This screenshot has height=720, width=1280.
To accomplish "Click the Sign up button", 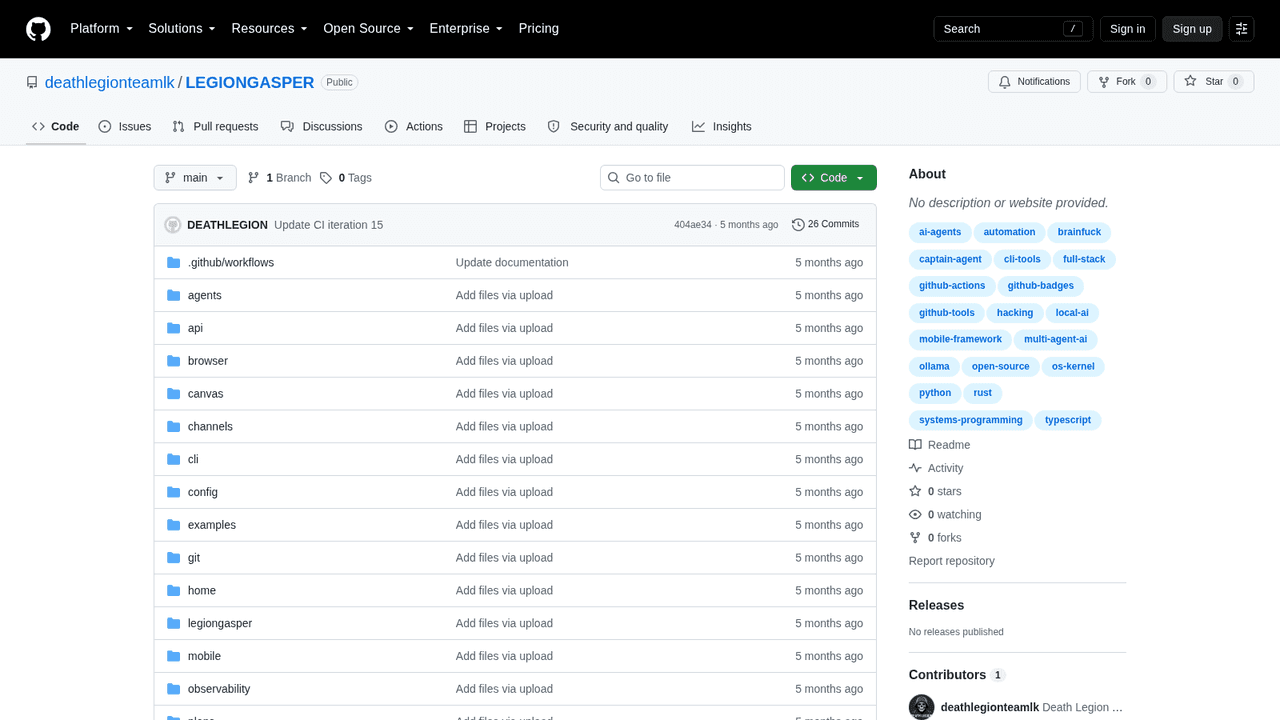I will coord(1192,29).
